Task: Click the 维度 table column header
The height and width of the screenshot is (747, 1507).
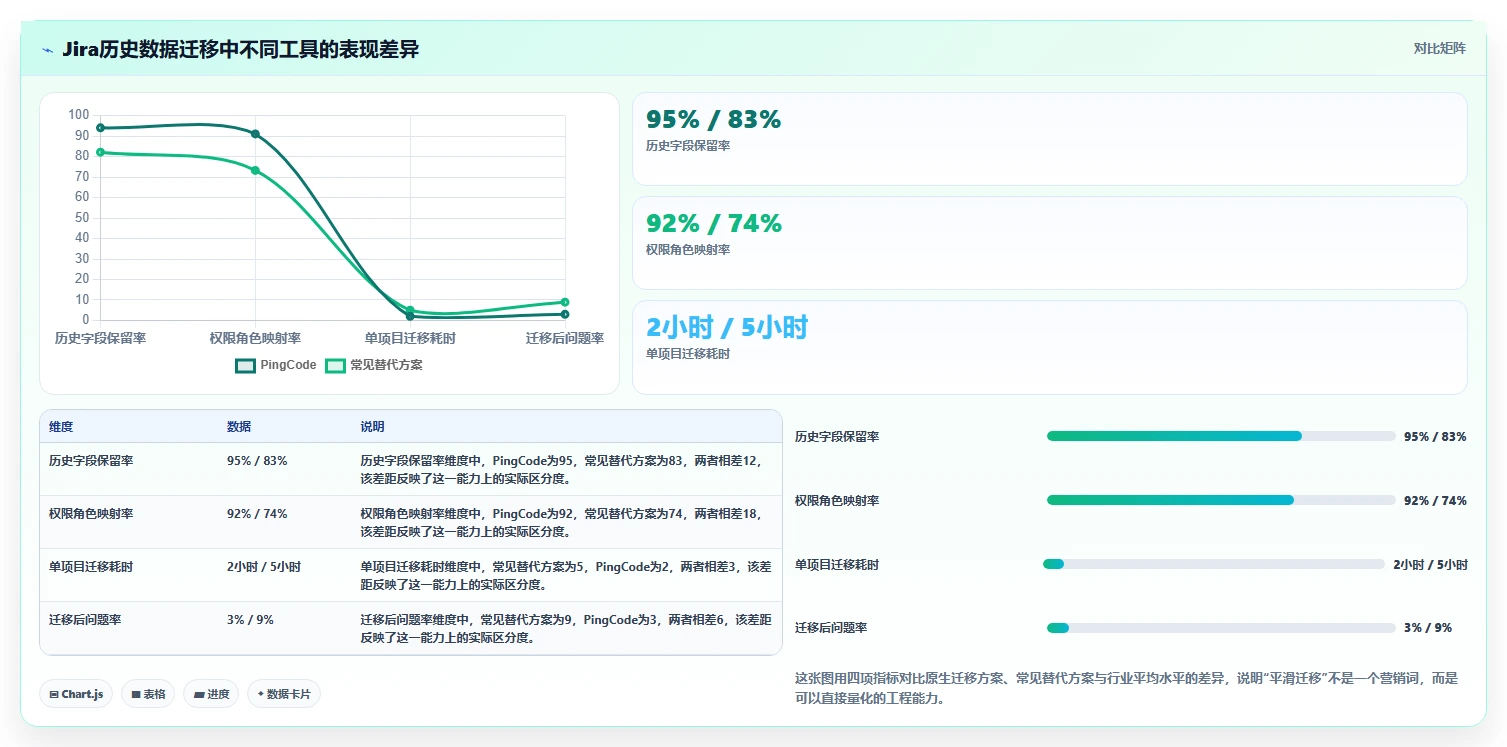Action: 61,427
